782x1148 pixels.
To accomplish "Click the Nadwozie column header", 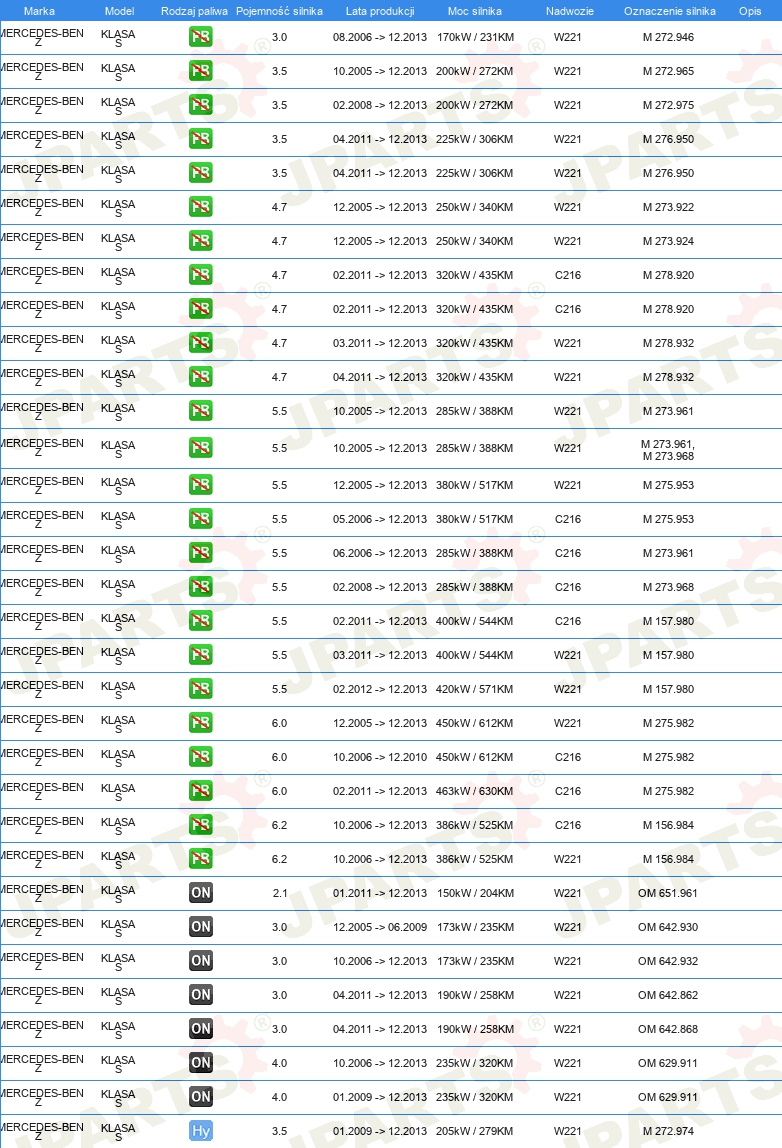I will [x=570, y=11].
